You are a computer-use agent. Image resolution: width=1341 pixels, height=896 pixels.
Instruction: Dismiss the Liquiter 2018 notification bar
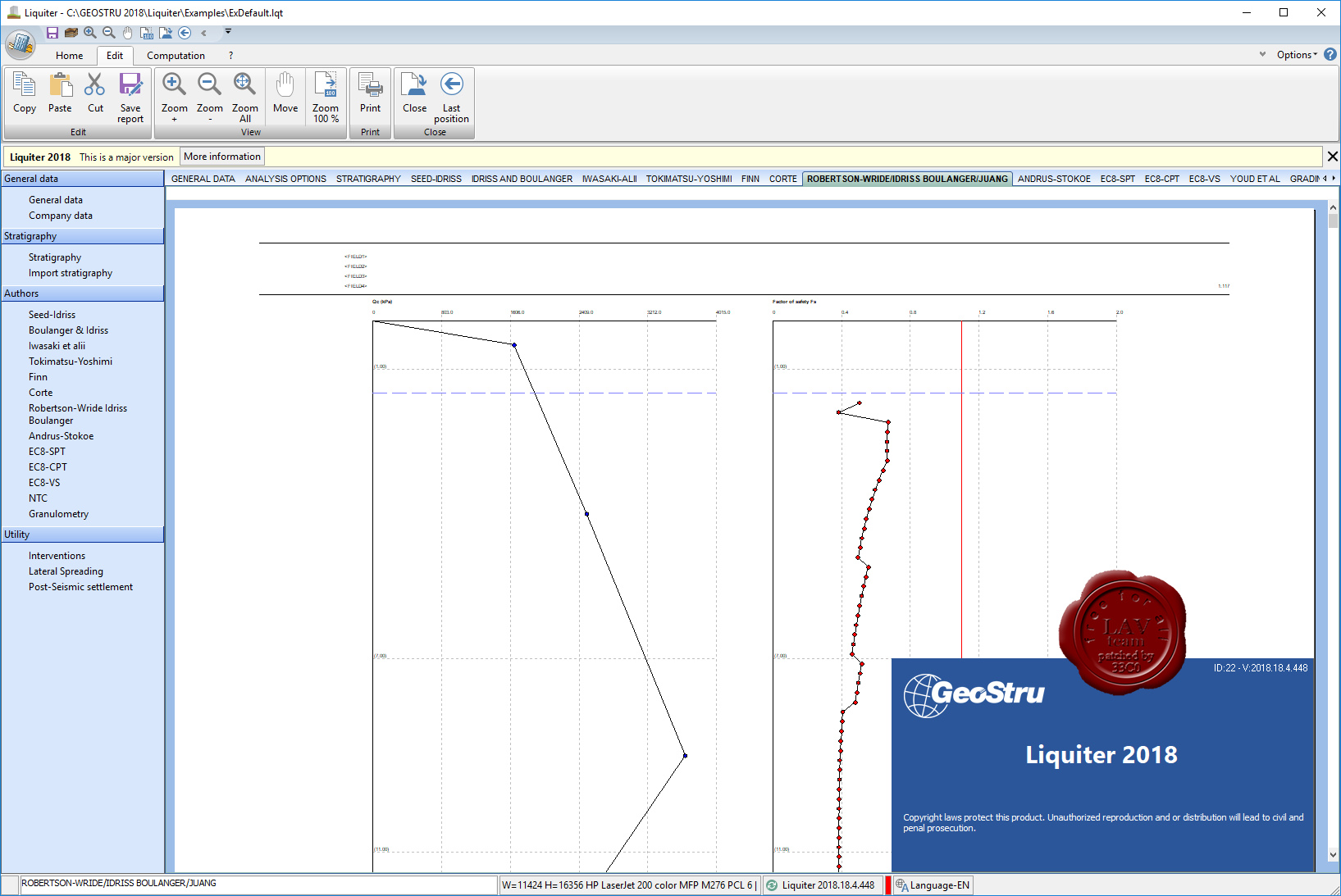pyautogui.click(x=1332, y=157)
